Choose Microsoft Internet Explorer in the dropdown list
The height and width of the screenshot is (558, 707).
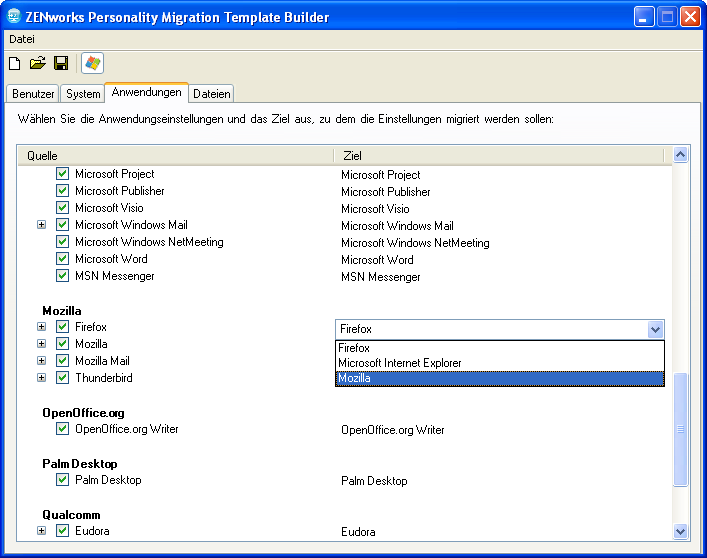pyautogui.click(x=500, y=363)
